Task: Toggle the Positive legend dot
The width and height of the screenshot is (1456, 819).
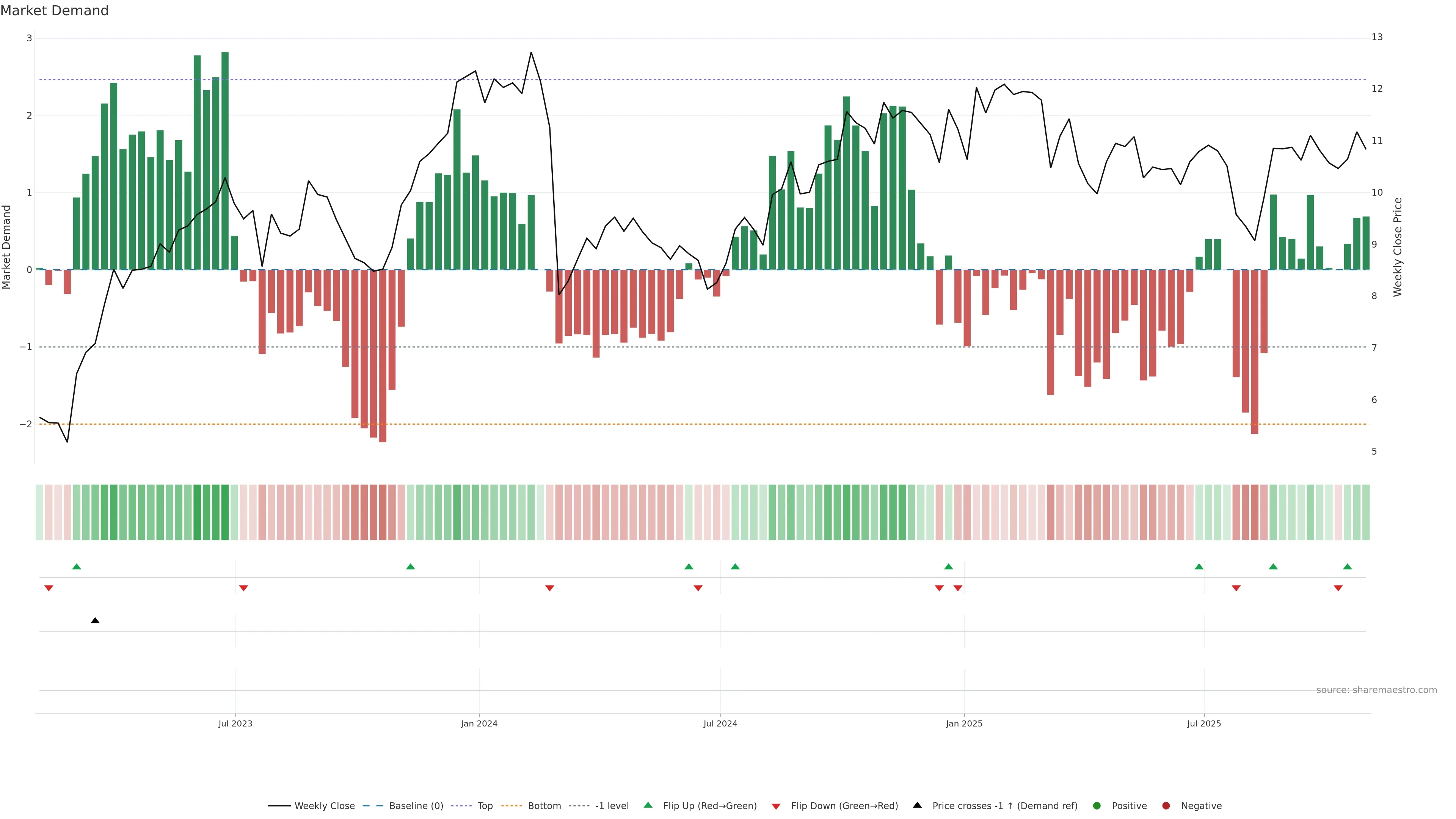Action: [x=1097, y=806]
